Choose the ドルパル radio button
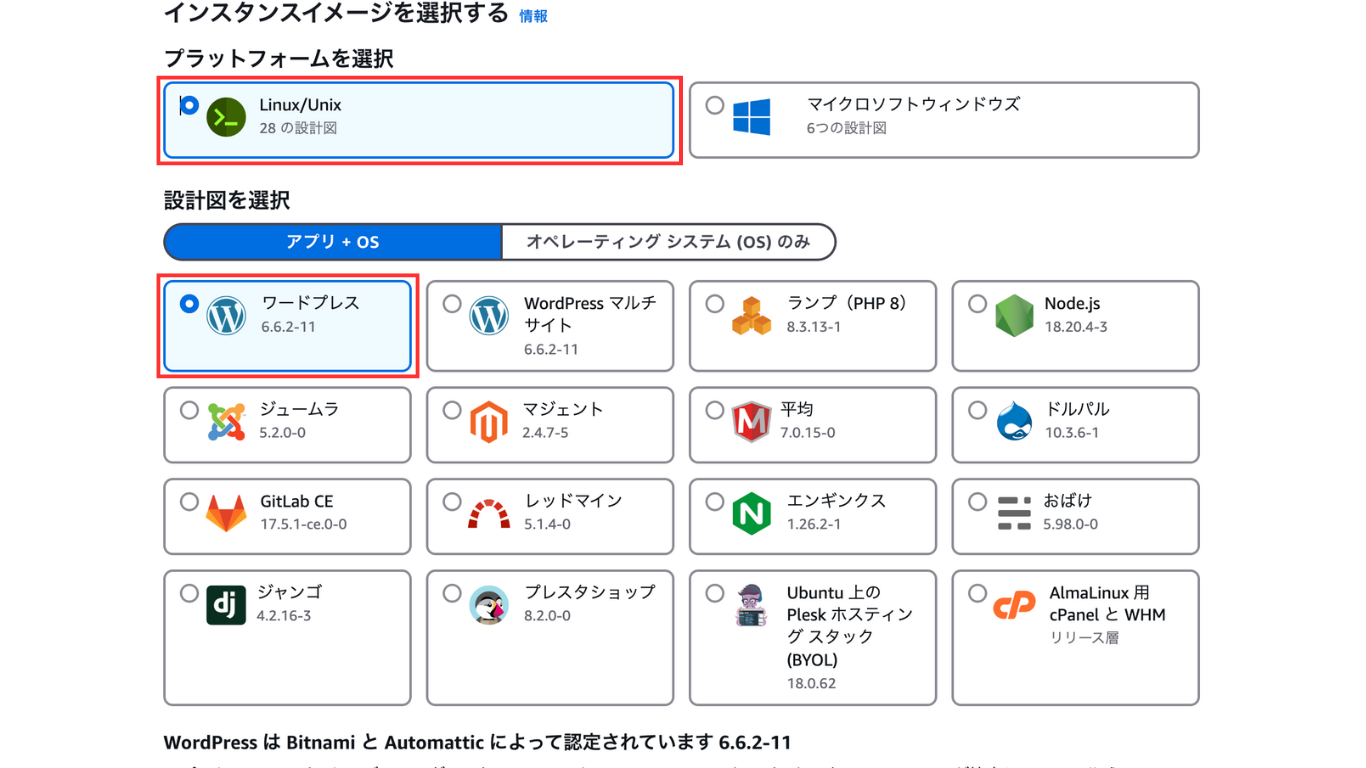Screen dimensions: 1366x768 point(977,410)
